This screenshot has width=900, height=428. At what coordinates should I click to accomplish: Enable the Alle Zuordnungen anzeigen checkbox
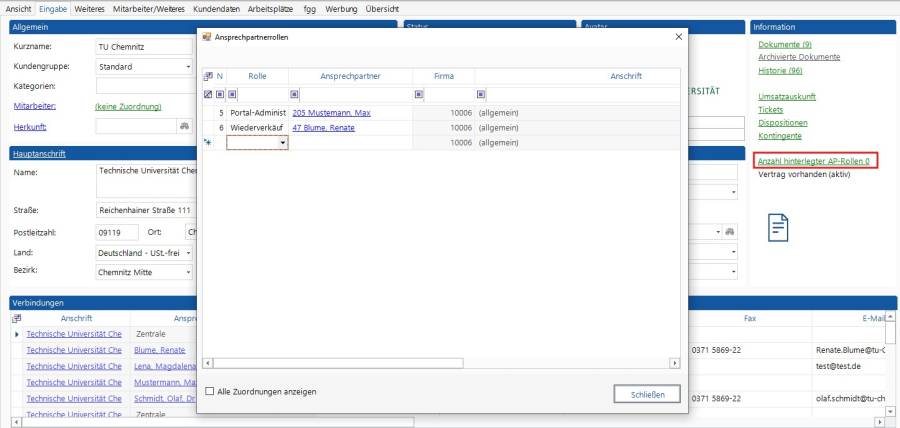pyautogui.click(x=209, y=391)
